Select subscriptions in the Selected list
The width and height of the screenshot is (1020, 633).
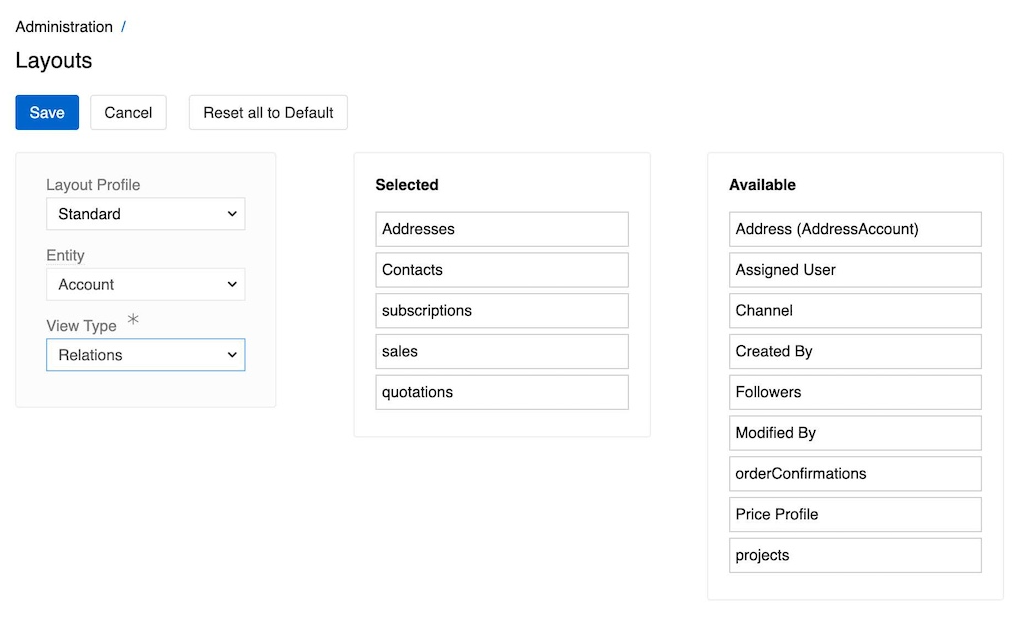click(501, 311)
